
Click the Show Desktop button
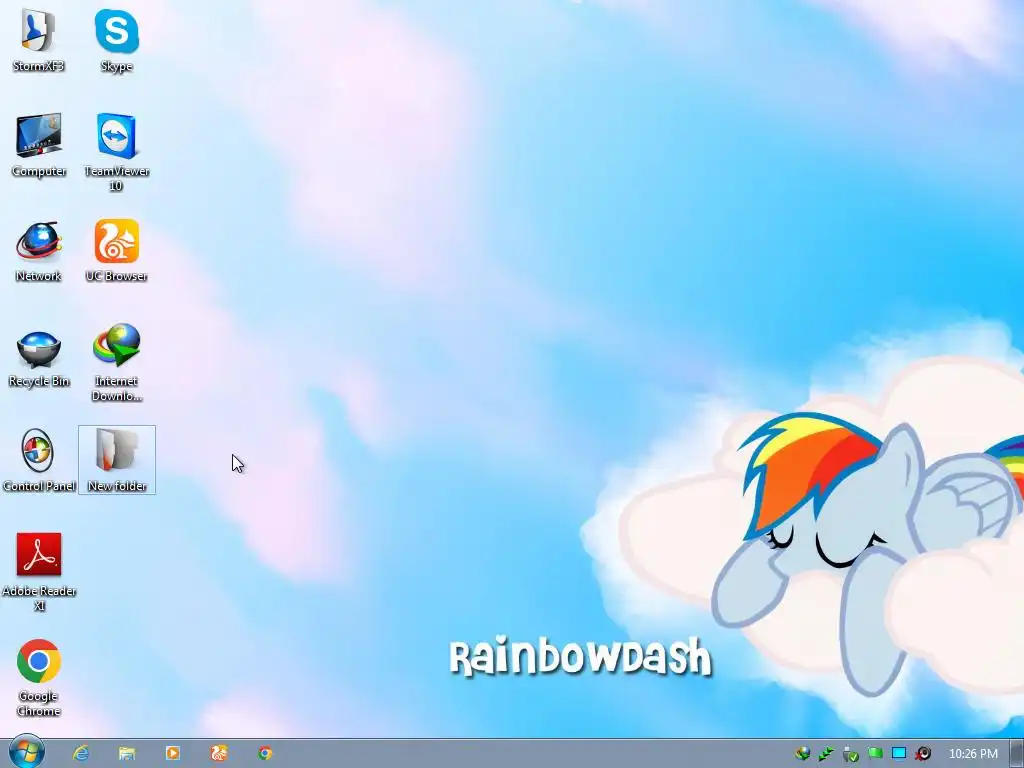click(1017, 753)
